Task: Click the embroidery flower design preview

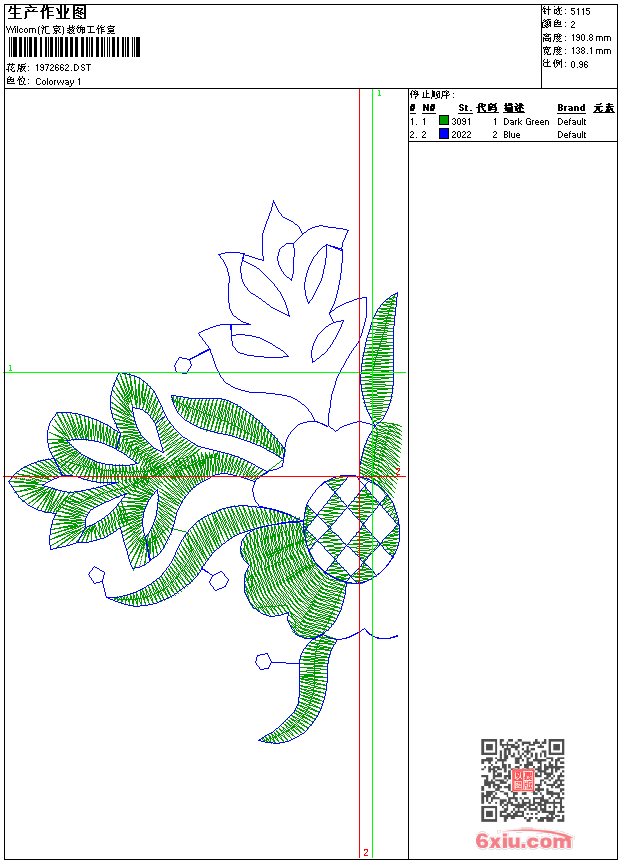Action: (x=204, y=473)
